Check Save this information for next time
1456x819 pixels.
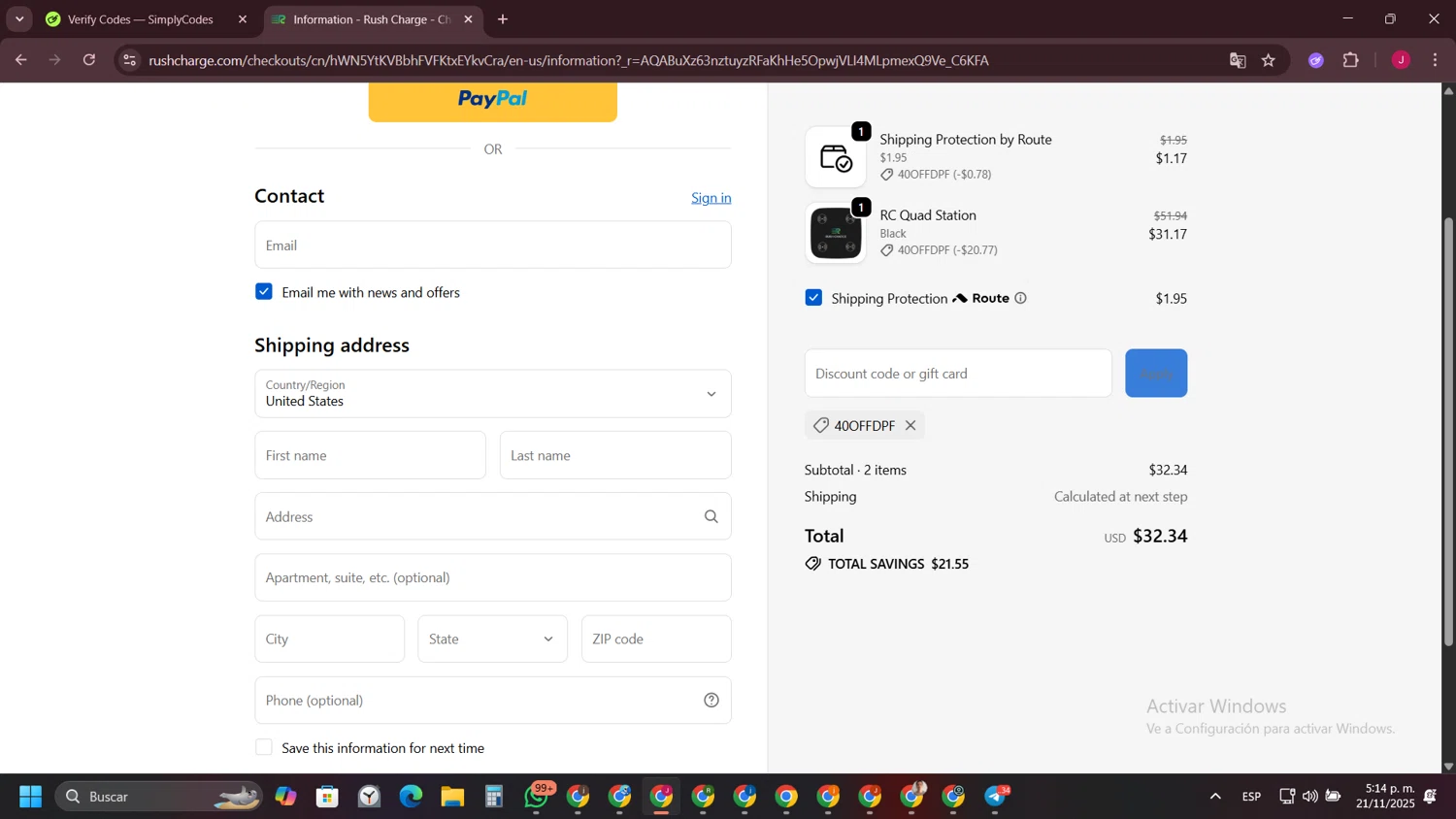(x=264, y=747)
